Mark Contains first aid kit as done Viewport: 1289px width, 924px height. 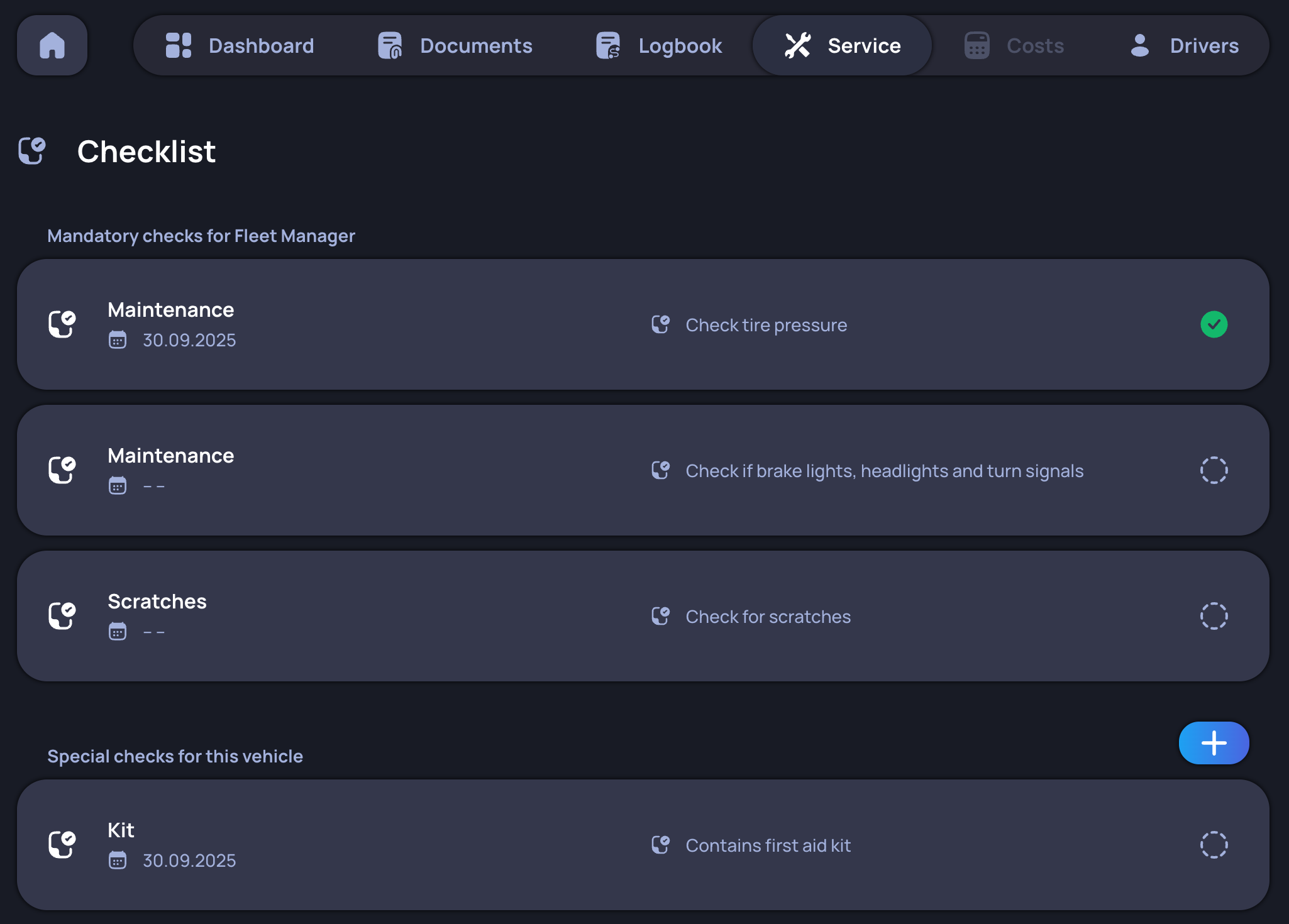(1214, 845)
